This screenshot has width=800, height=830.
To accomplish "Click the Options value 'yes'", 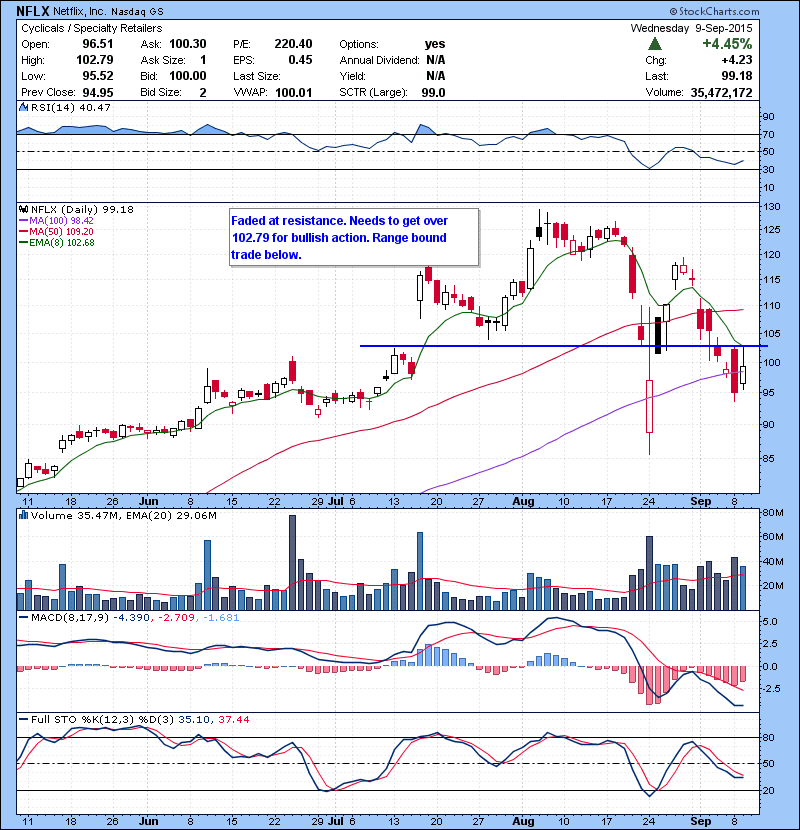I will click(435, 44).
